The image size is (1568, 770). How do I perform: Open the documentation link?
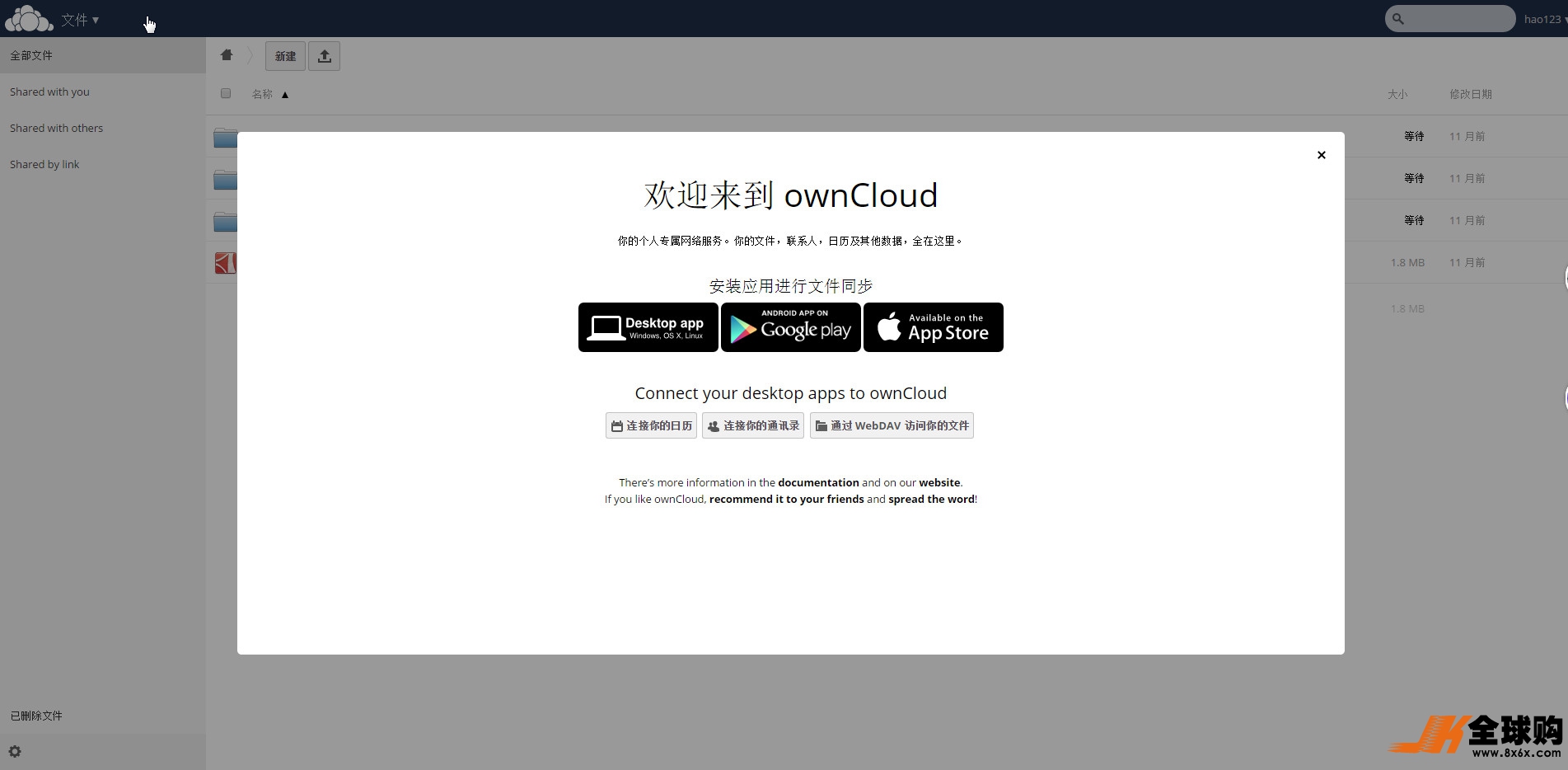pos(818,482)
